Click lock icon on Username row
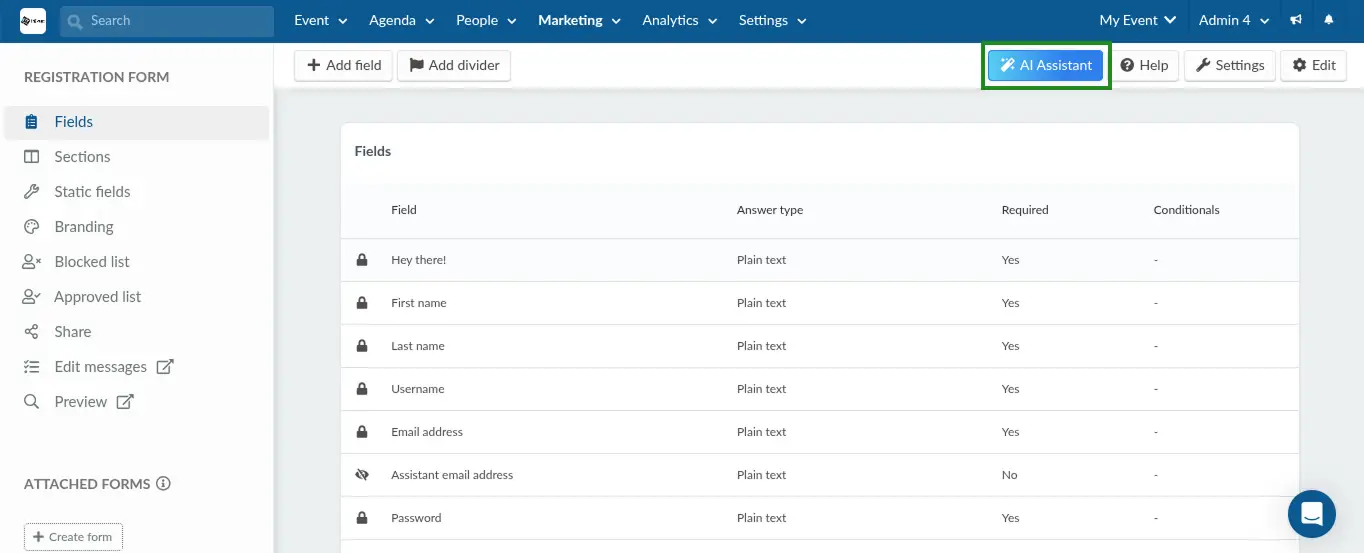 pos(362,389)
